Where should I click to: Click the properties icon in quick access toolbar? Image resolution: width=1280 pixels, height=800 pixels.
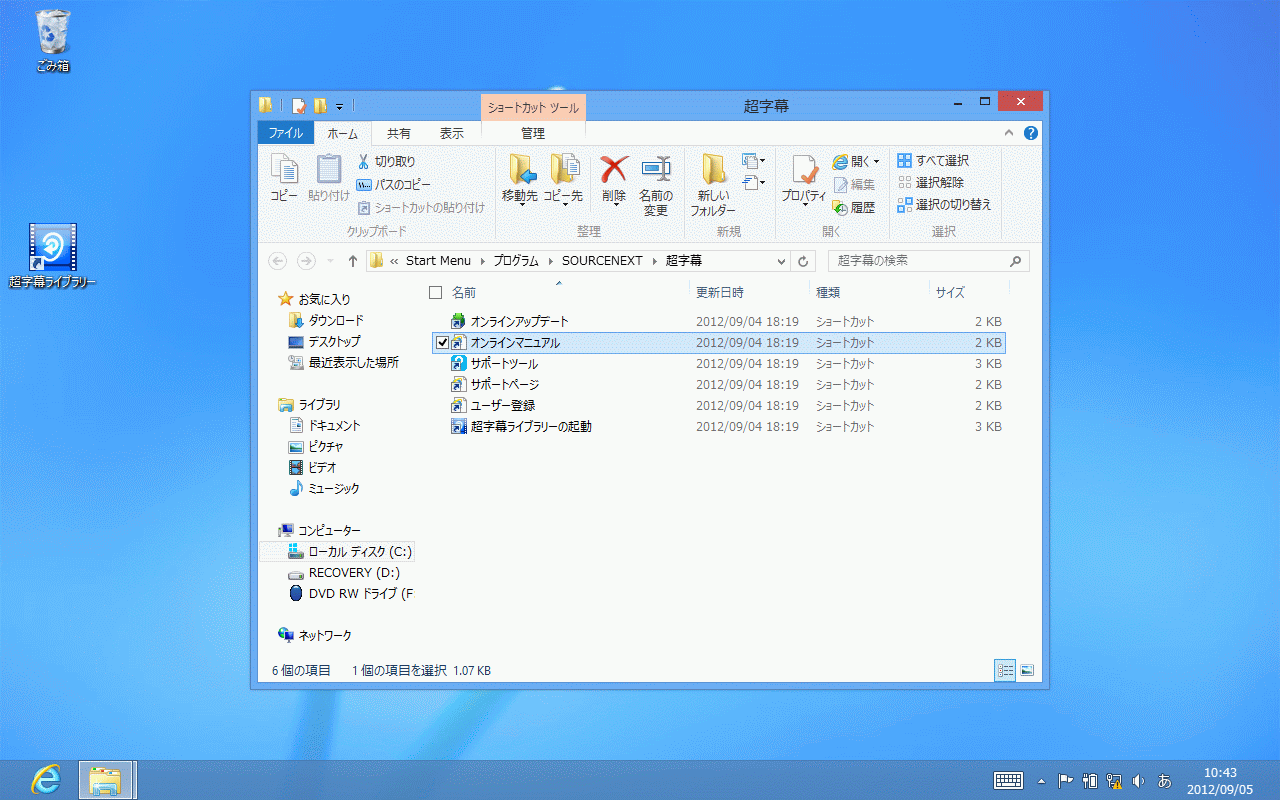pyautogui.click(x=298, y=106)
